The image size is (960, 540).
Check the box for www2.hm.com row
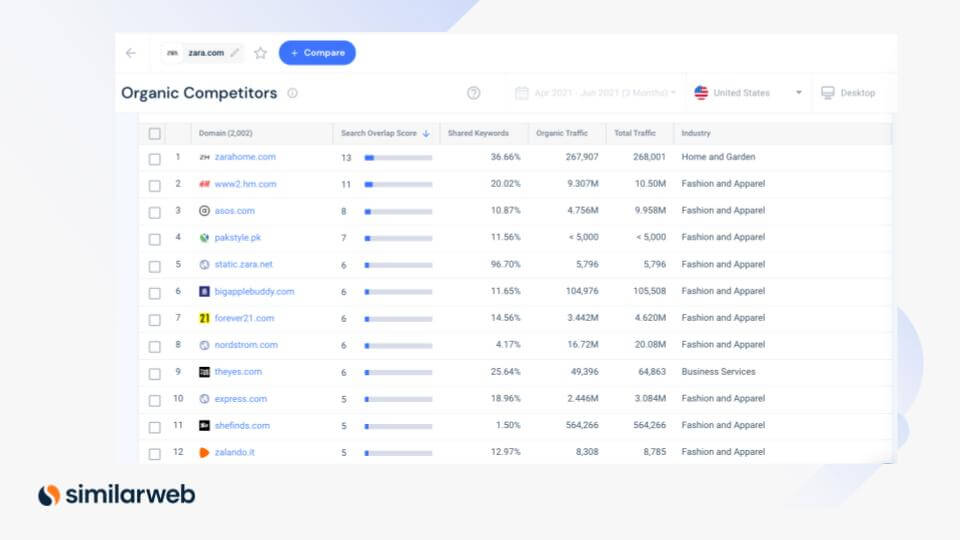click(x=154, y=186)
